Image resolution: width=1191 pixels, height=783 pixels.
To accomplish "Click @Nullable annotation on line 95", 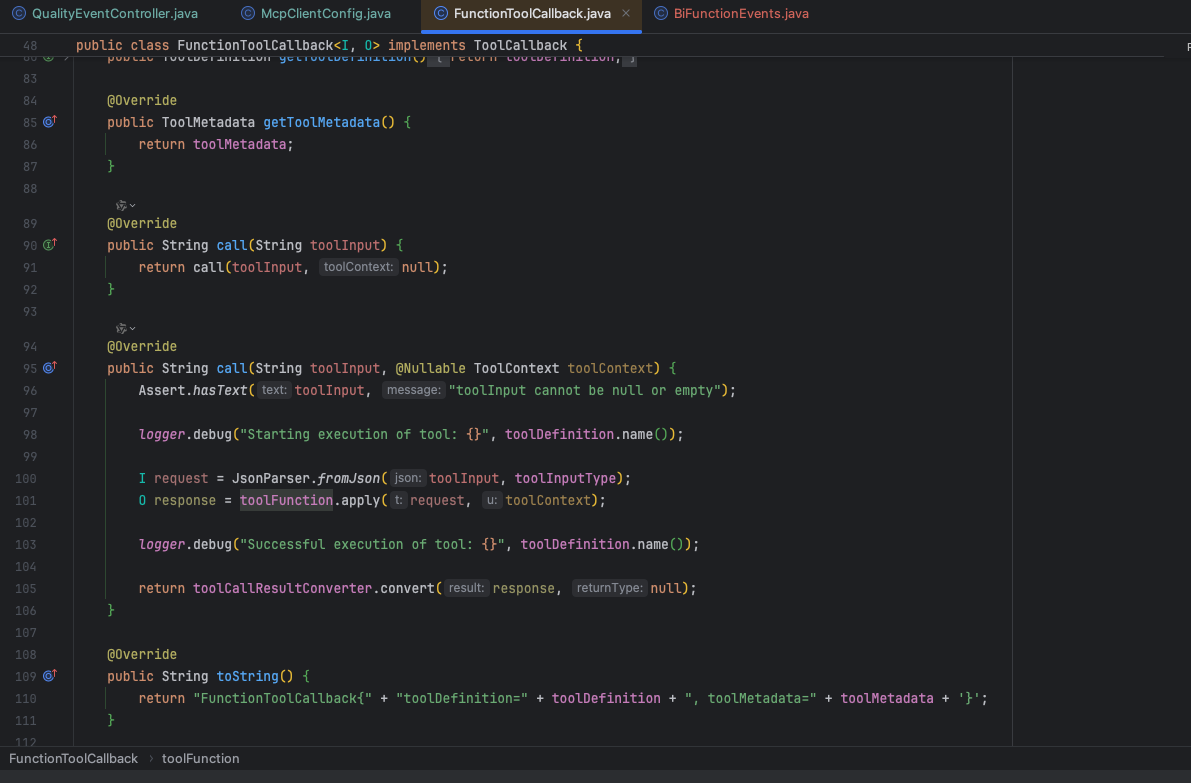I will [431, 368].
